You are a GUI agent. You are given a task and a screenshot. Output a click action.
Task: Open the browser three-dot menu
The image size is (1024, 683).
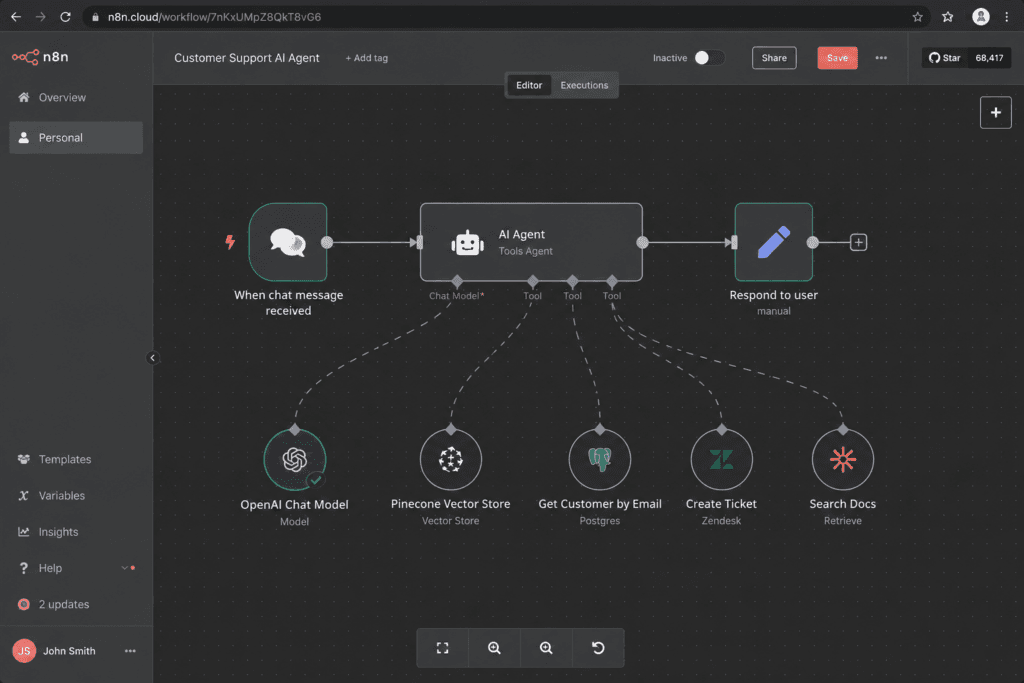point(1006,17)
